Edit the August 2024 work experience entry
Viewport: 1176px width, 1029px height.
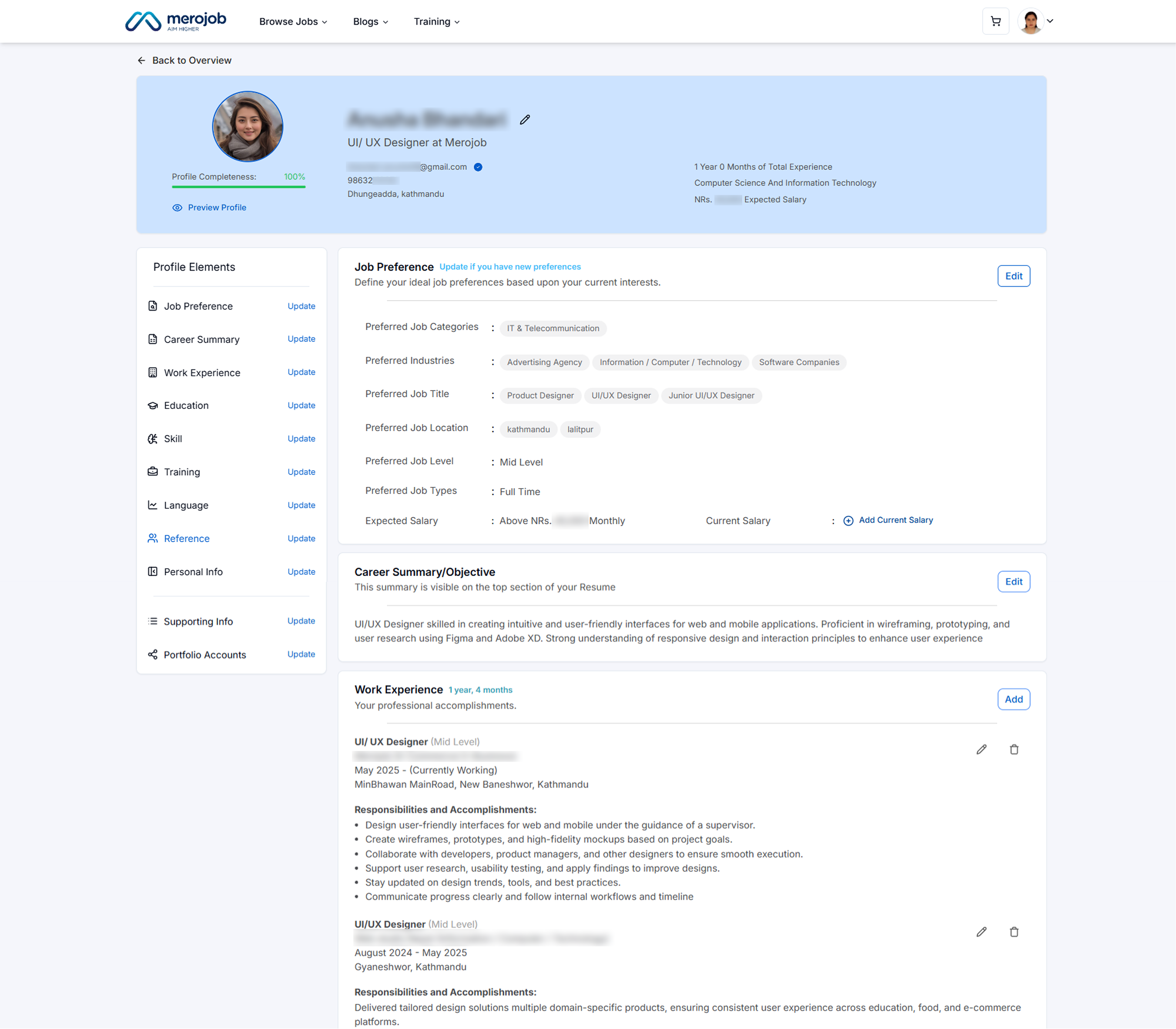[982, 932]
